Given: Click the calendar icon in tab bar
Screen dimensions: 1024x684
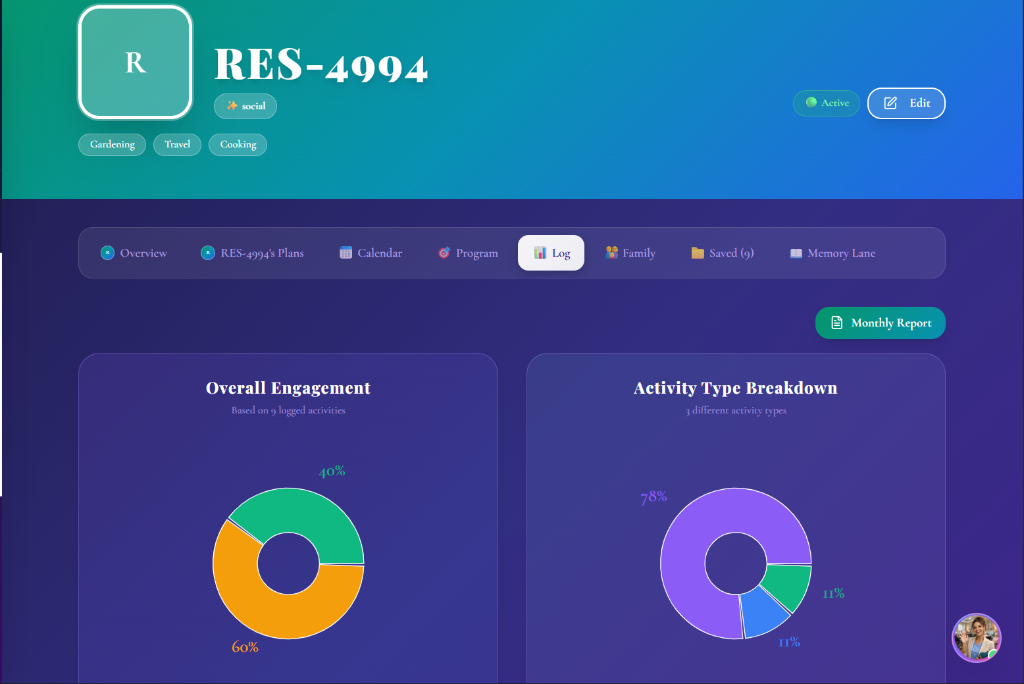Looking at the screenshot, I should tap(345, 253).
